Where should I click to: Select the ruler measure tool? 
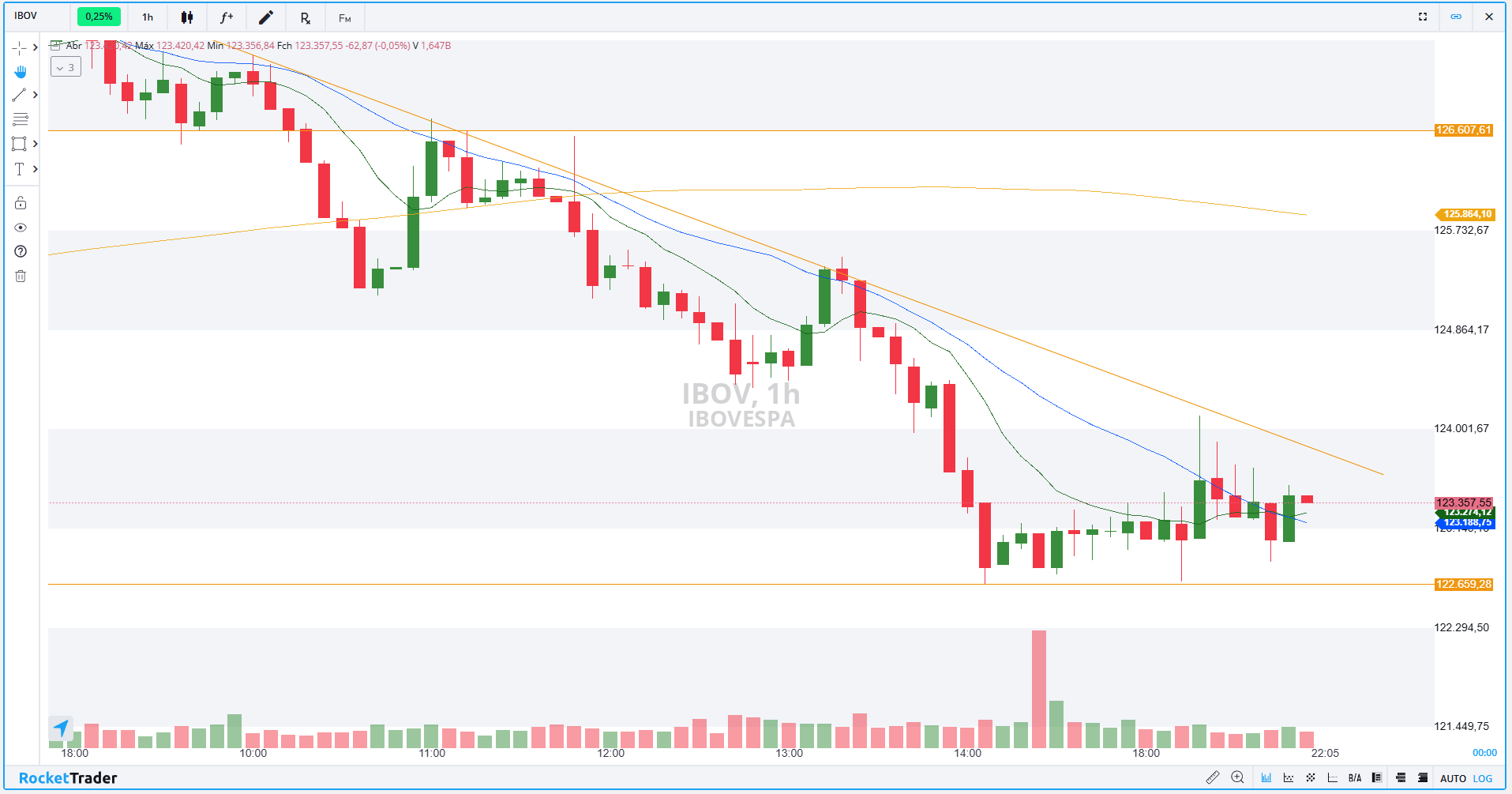point(1213,778)
